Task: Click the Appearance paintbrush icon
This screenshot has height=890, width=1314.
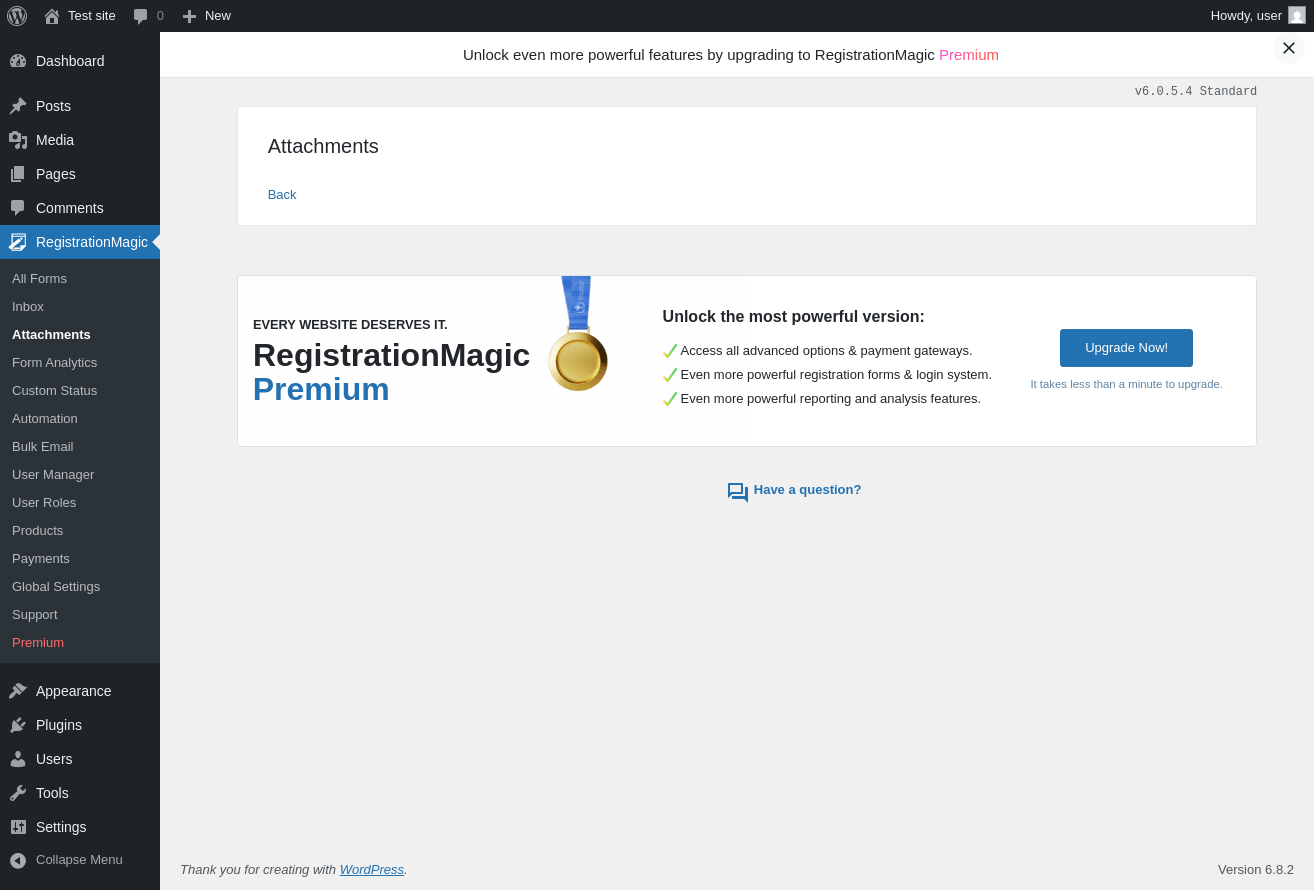Action: point(18,691)
